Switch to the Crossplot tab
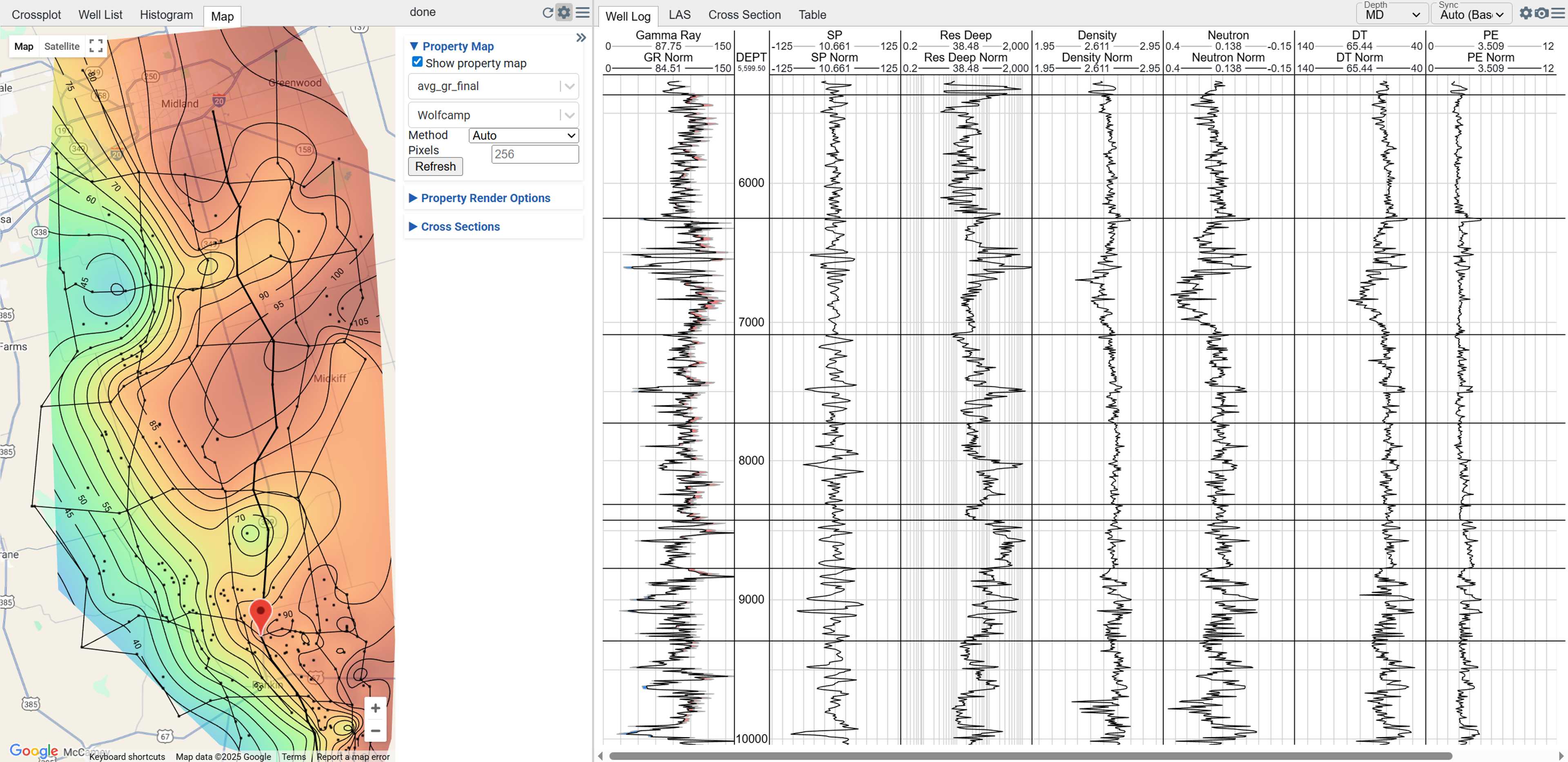1568x762 pixels. click(36, 15)
